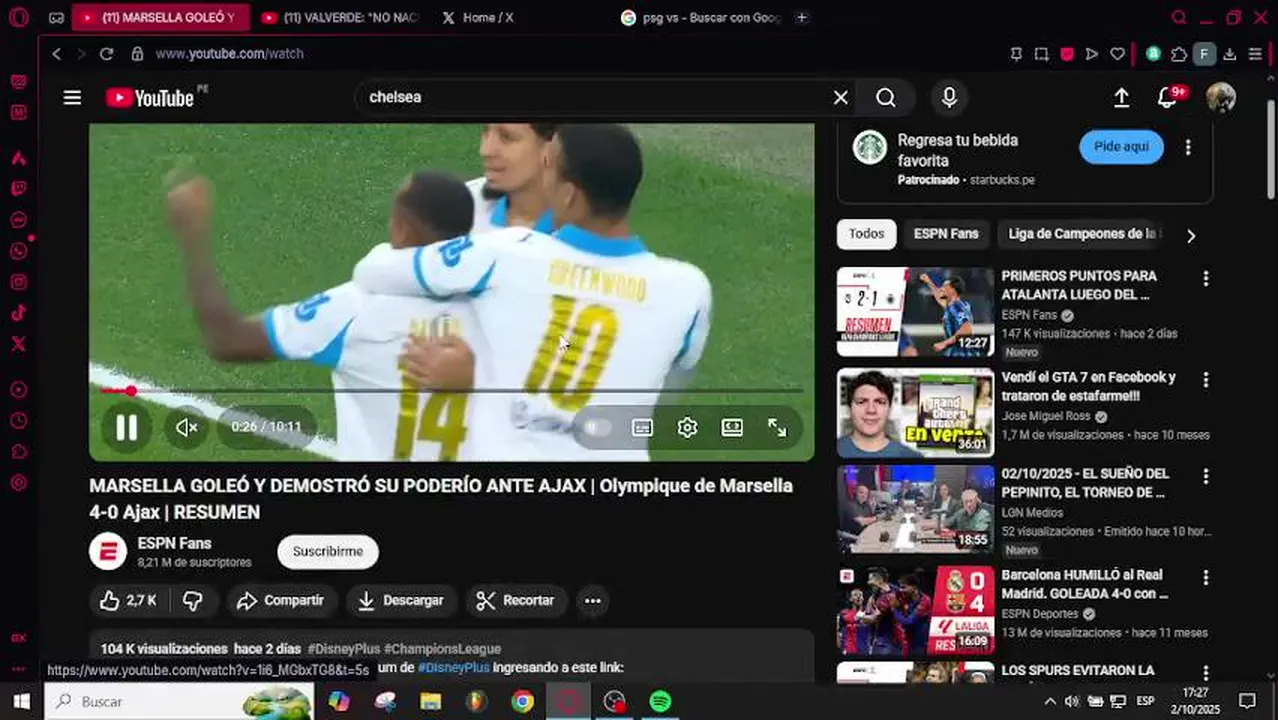Image resolution: width=1278 pixels, height=720 pixels.
Task: Open Opera sidebar settings gear
Action: click(18, 483)
